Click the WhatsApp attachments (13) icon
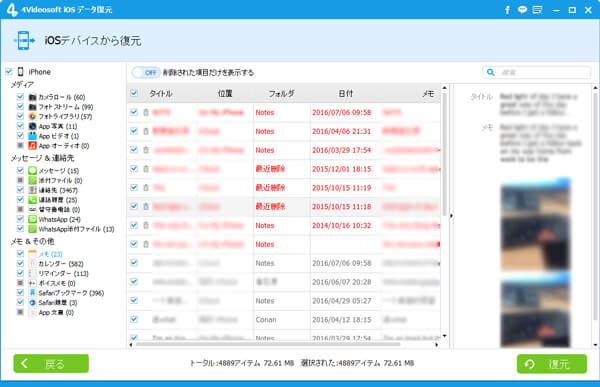The width and height of the screenshot is (600, 387). click(33, 229)
